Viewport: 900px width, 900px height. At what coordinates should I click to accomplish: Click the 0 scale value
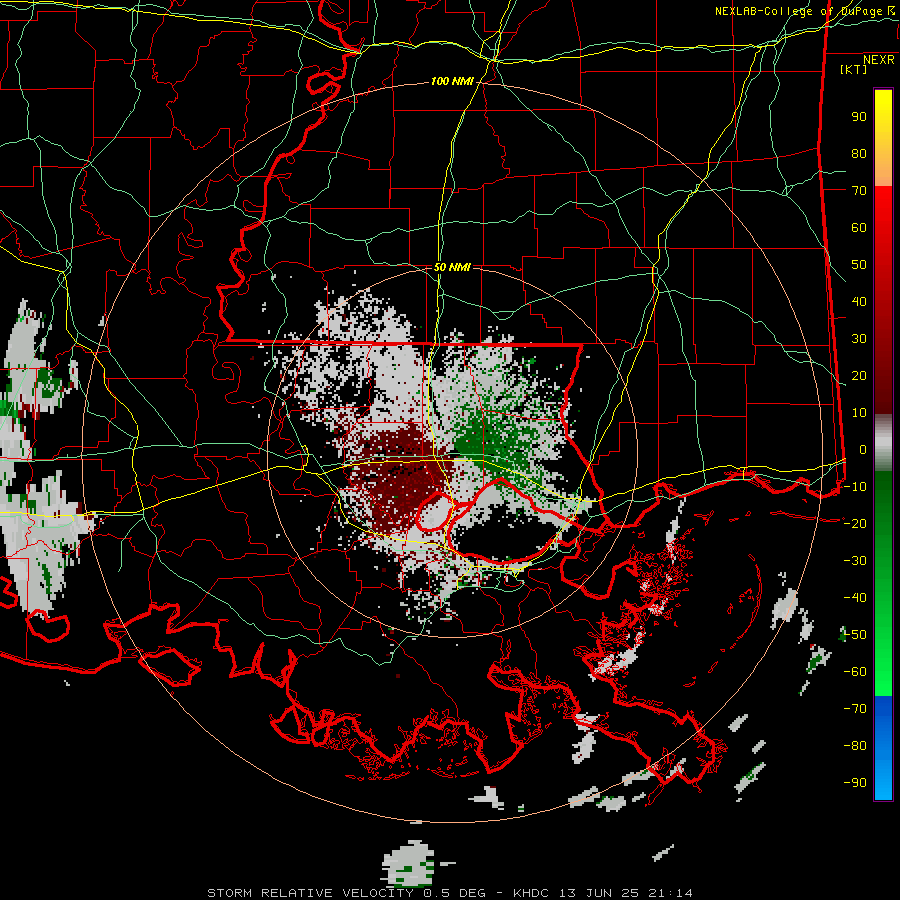pos(863,450)
